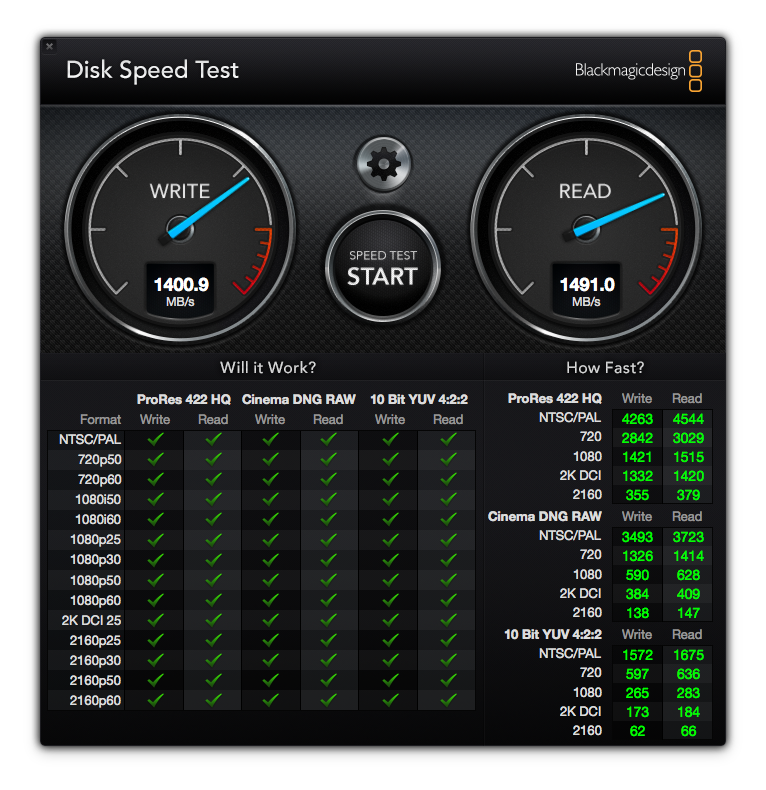The image size is (766, 790).
Task: Click '10 Bit YUV 4:2:2' heading in How Fast panel
Action: (x=553, y=634)
